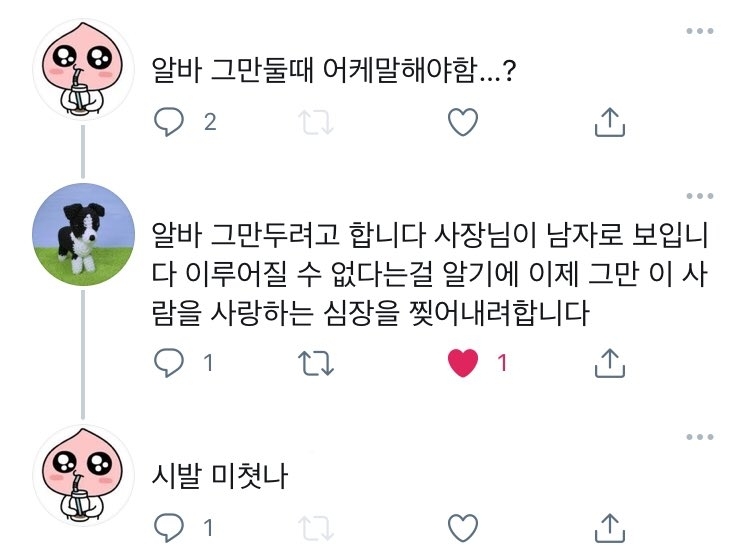Open more options for last tweet
Viewport: 750px width, 553px height.
click(700, 437)
